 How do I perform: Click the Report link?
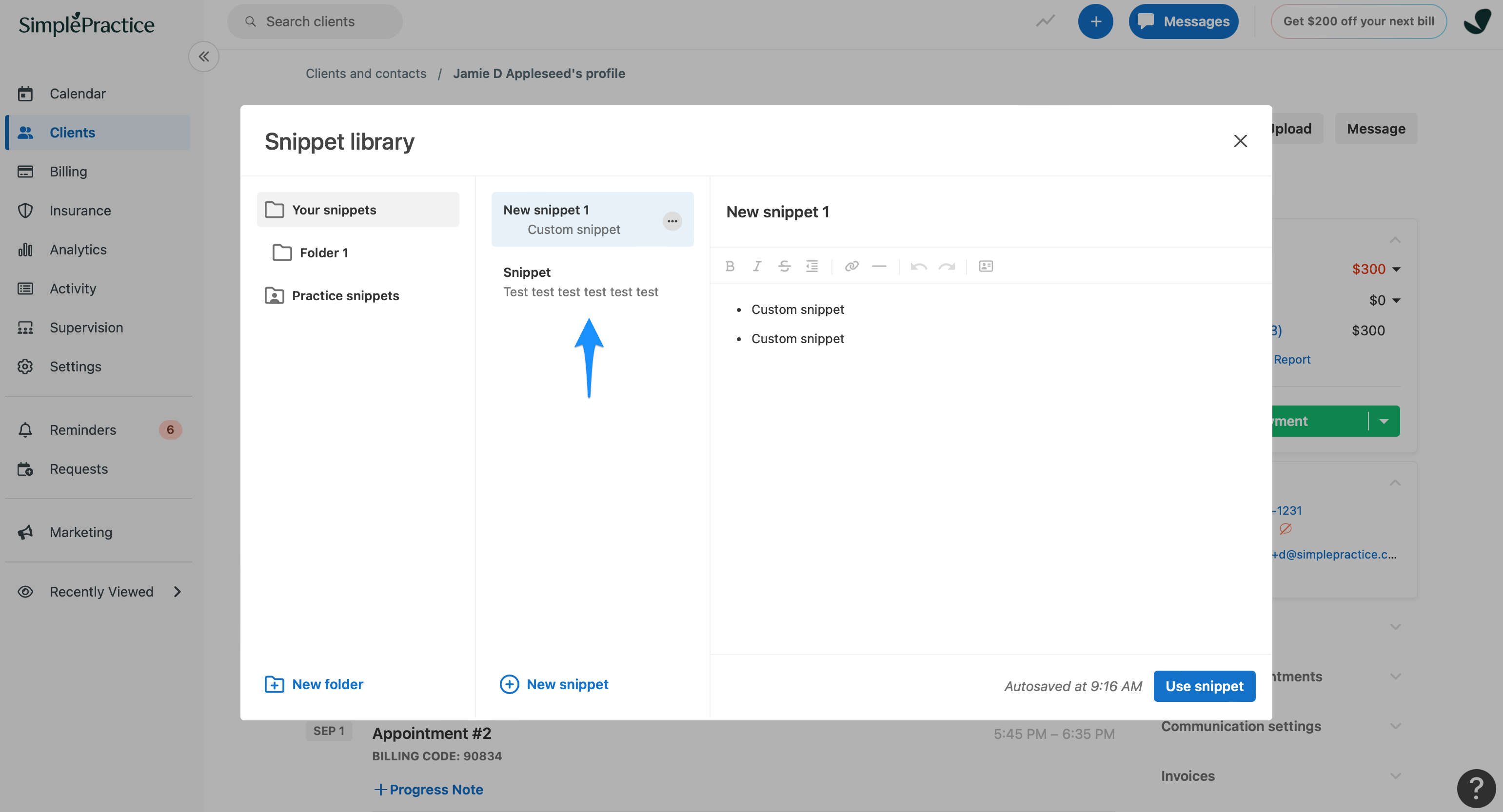pos(1292,359)
